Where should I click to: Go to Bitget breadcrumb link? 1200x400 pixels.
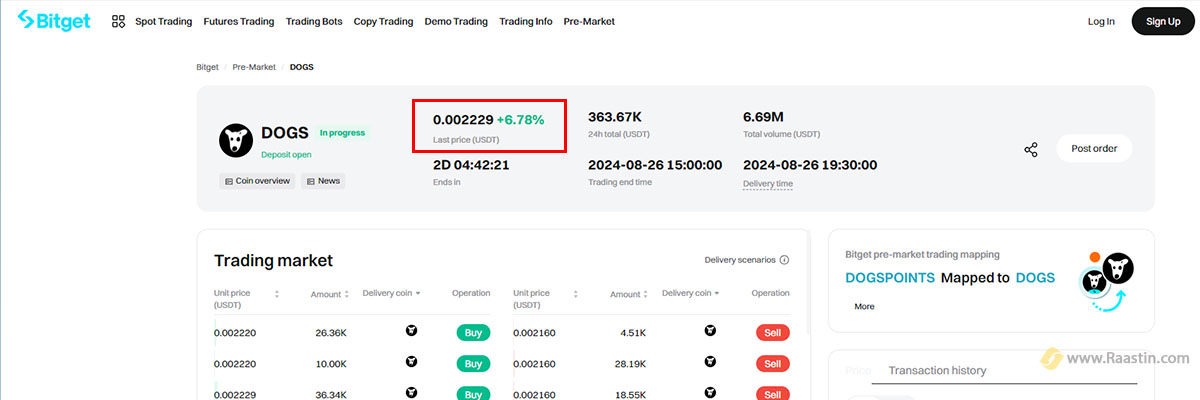click(207, 67)
